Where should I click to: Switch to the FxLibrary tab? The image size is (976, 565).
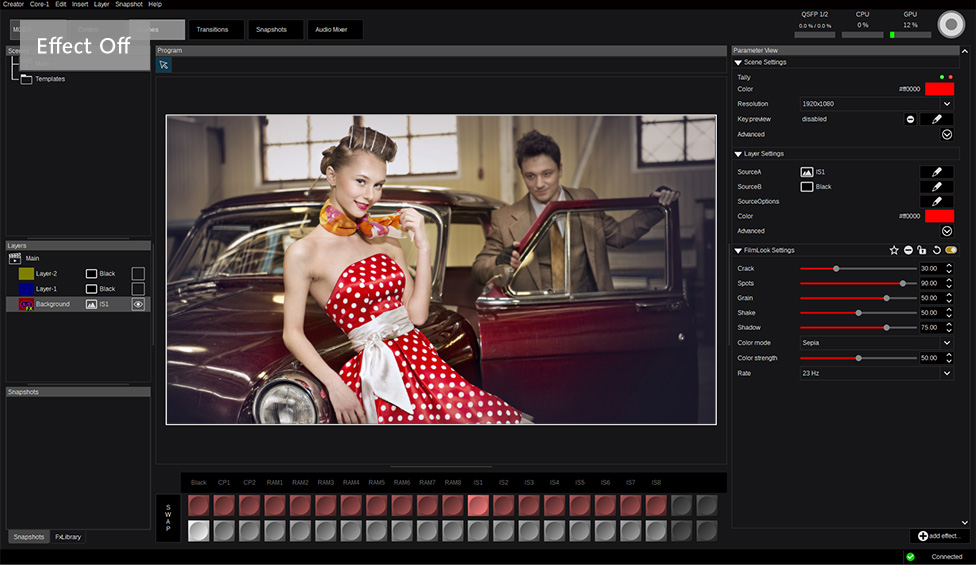tap(68, 537)
